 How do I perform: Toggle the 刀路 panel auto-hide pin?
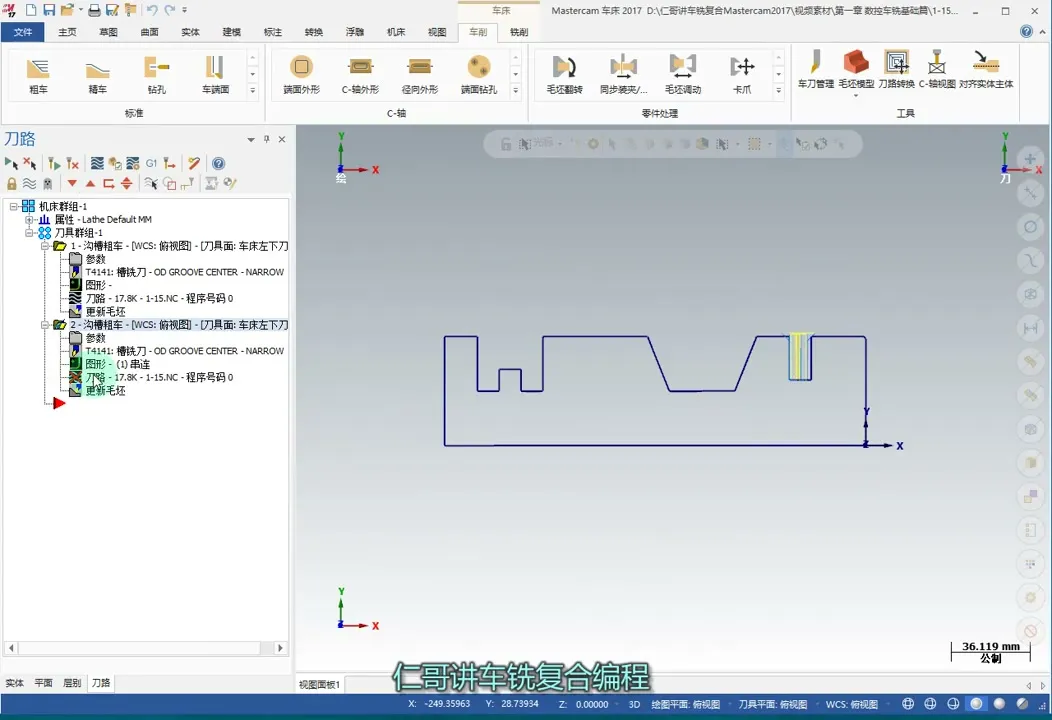pyautogui.click(x=266, y=139)
